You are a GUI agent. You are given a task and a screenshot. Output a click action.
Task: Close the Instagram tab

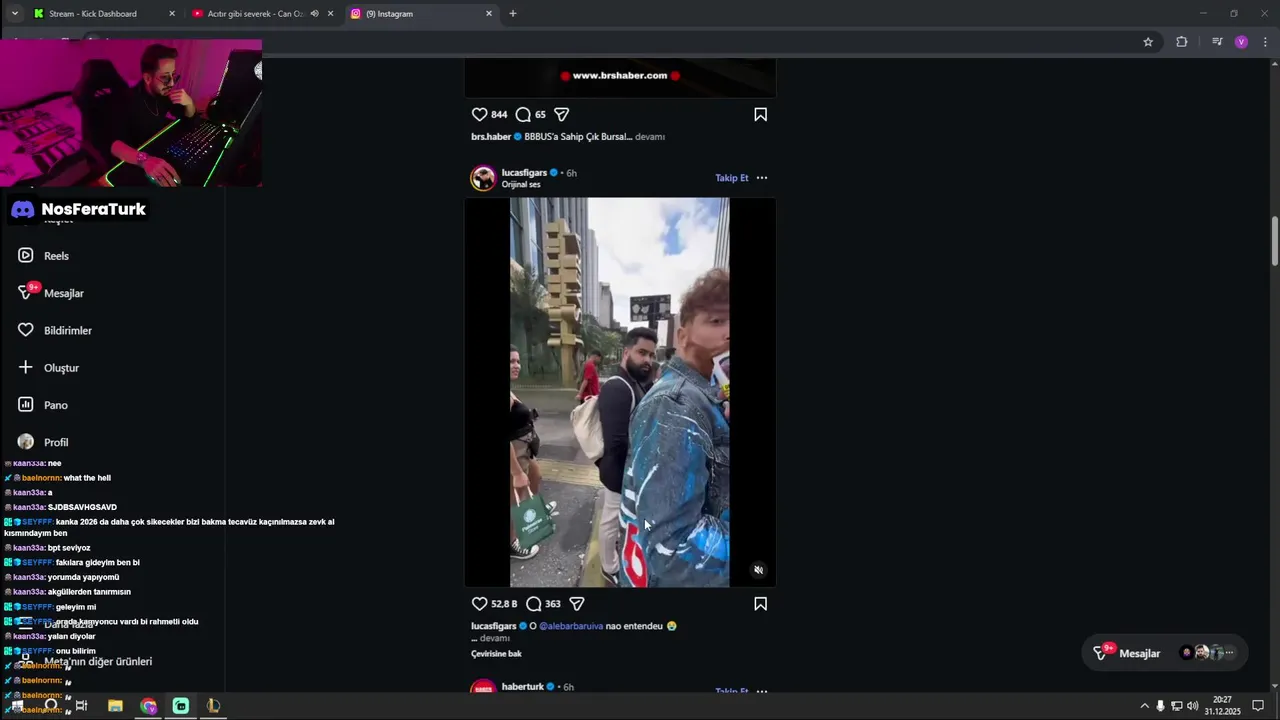(489, 14)
